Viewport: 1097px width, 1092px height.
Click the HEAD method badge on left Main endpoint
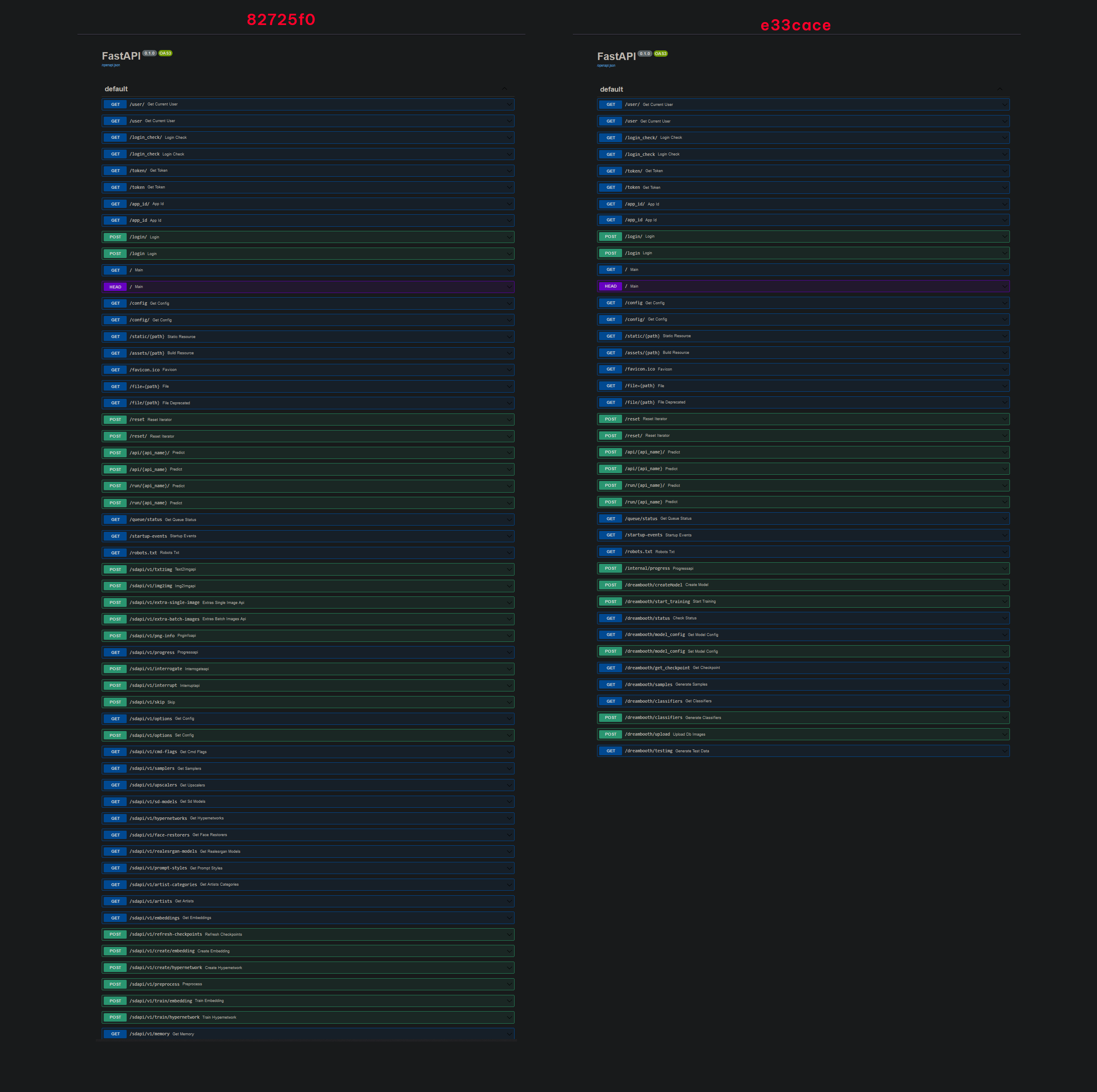(x=115, y=287)
